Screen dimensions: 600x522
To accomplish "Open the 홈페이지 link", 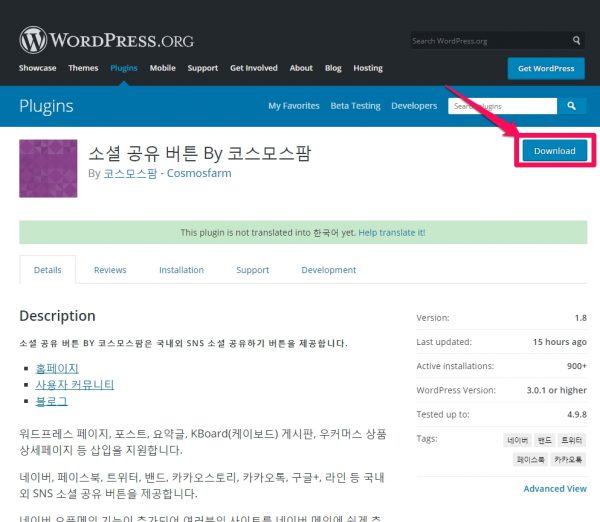I will pyautogui.click(x=57, y=369).
